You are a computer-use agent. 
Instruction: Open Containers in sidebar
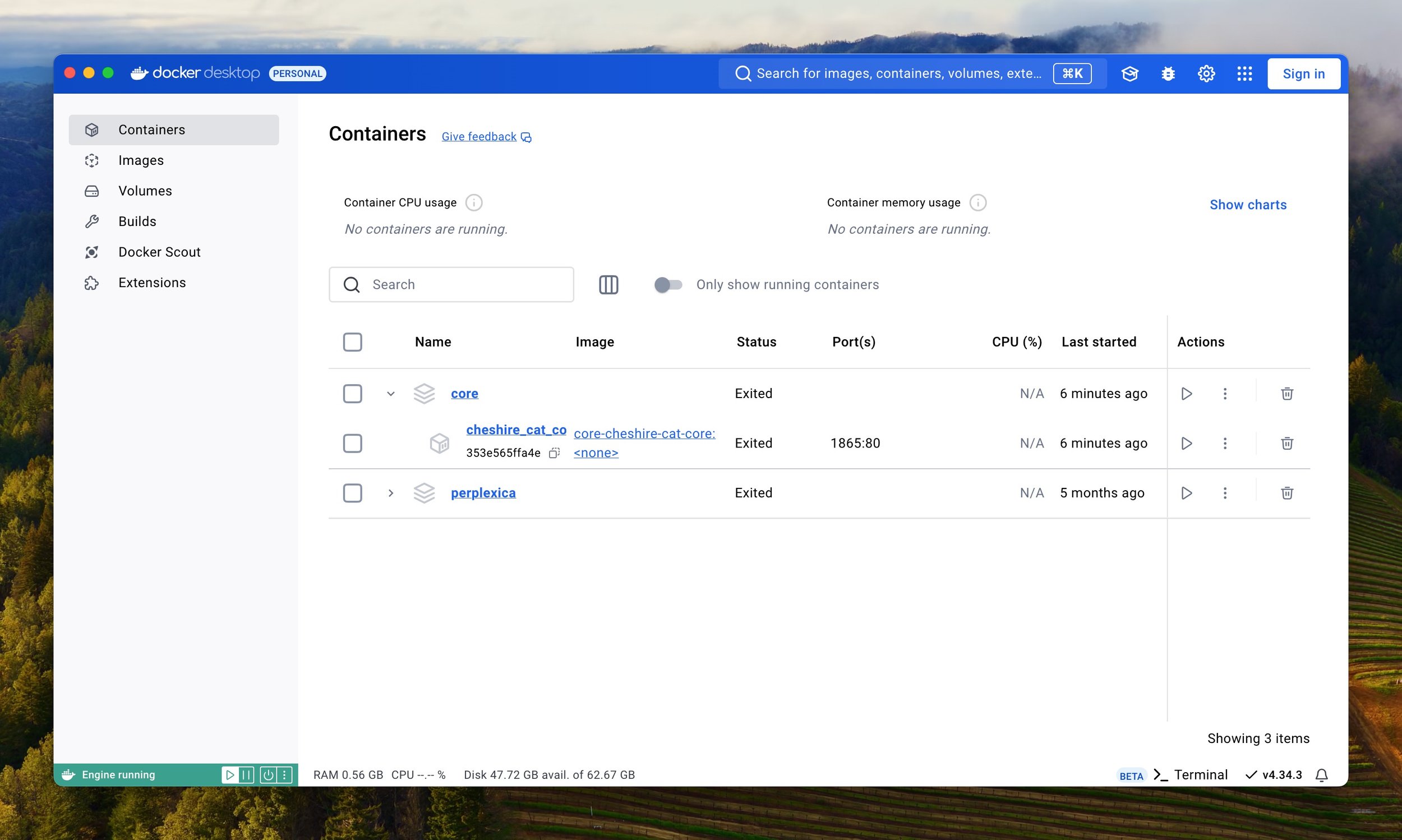point(174,130)
